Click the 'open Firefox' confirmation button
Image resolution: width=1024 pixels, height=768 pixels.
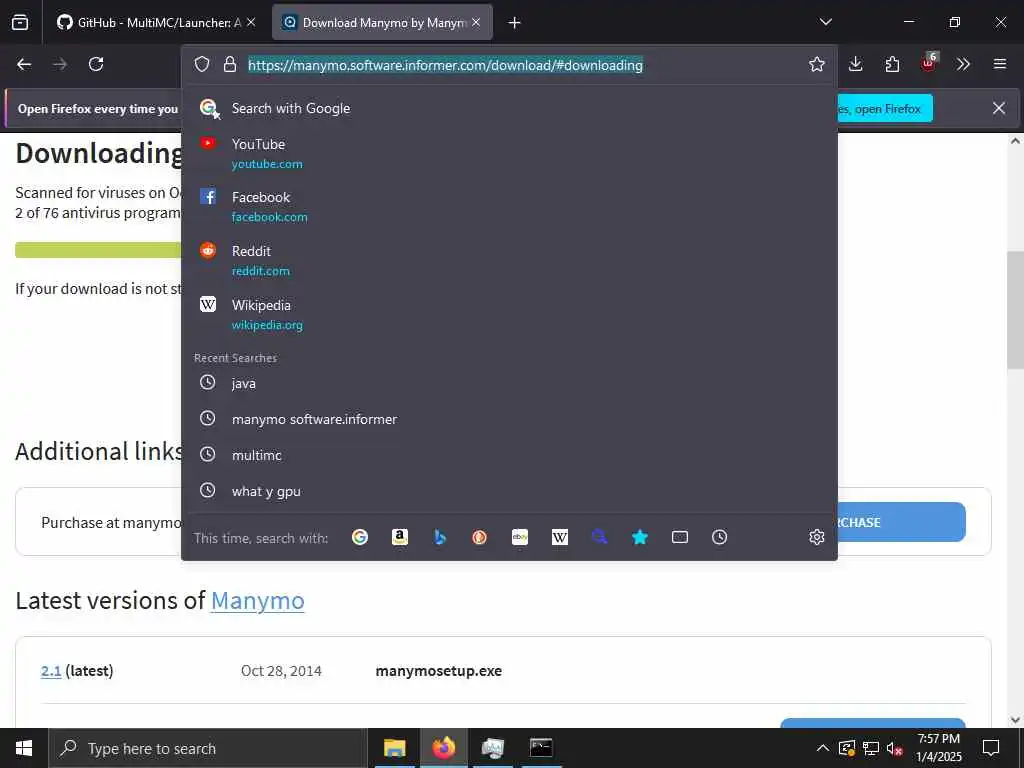(885, 108)
